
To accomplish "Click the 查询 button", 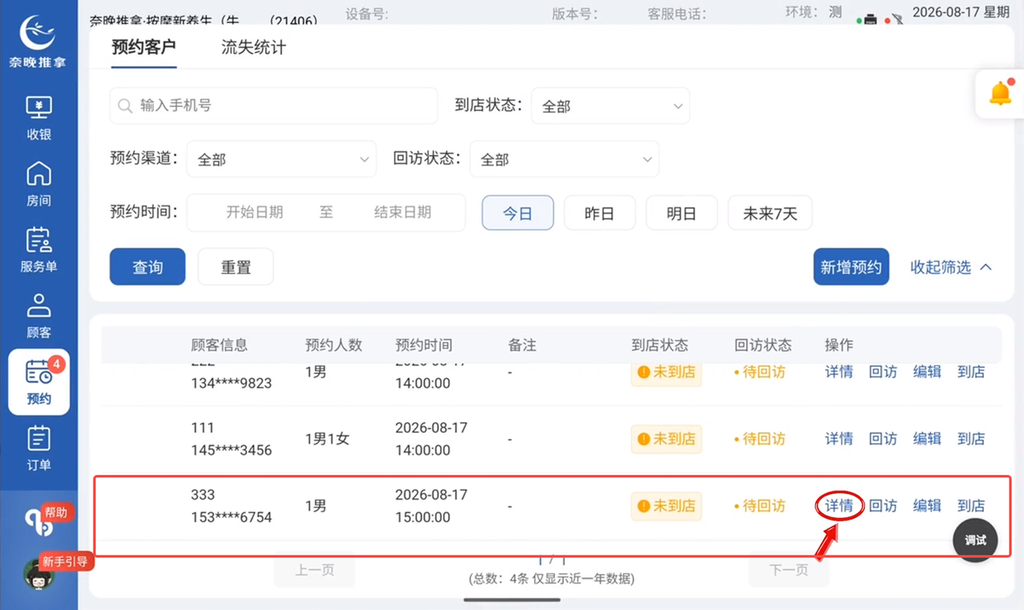I will pos(148,266).
